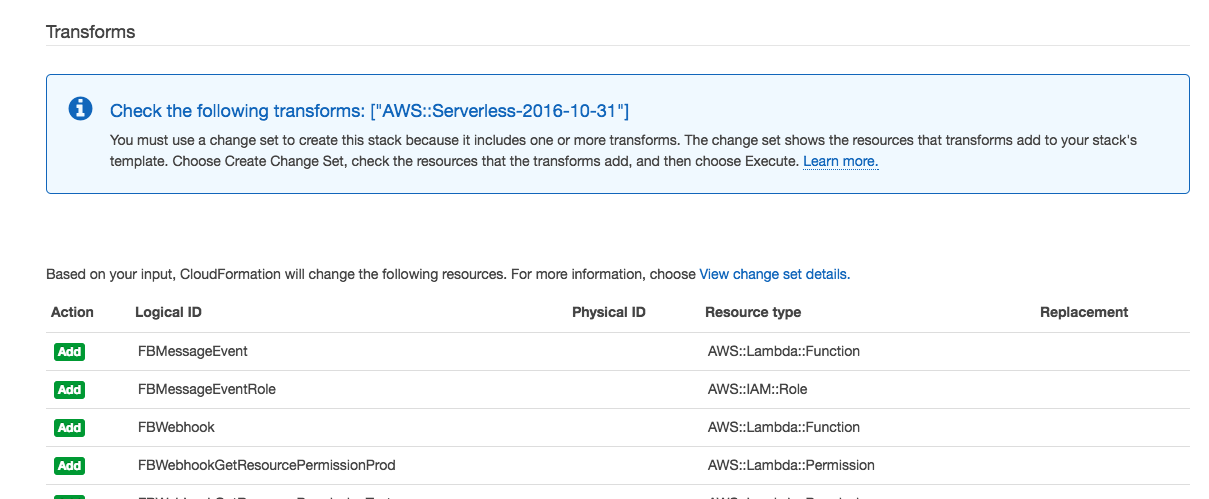The width and height of the screenshot is (1209, 499).
Task: Select FBWebhookGetResourcePermissionProd logical ID
Action: (267, 465)
